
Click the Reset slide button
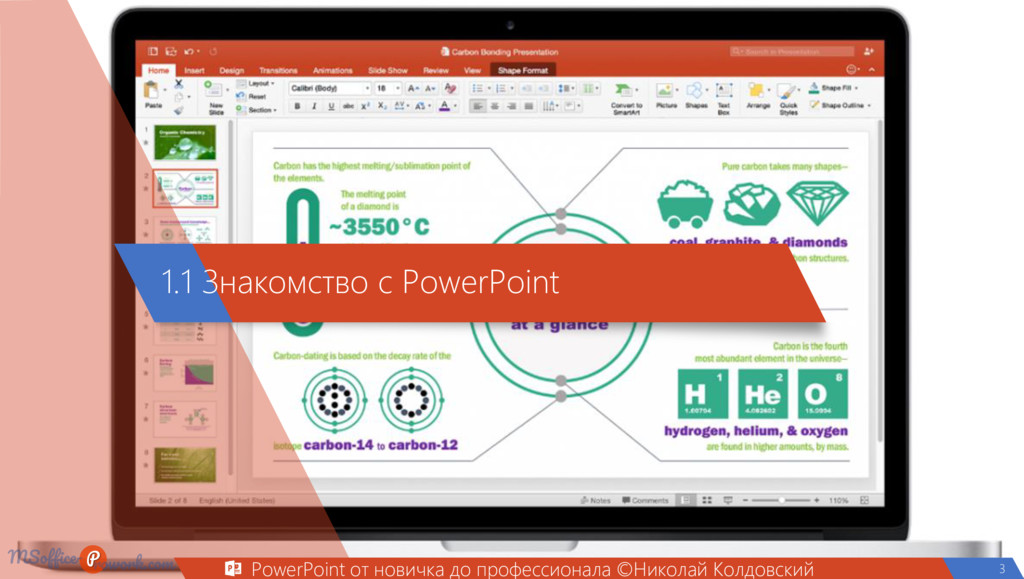click(x=251, y=96)
